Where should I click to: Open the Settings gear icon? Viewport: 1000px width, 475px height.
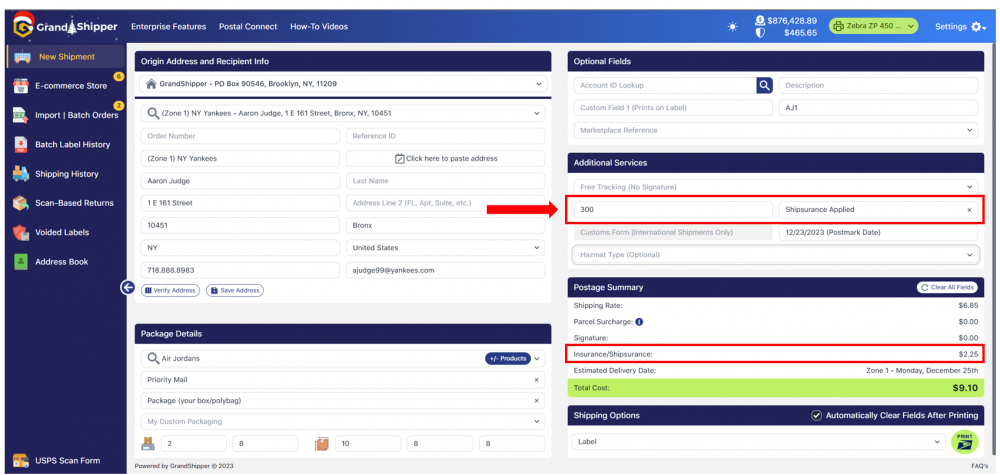tap(978, 27)
